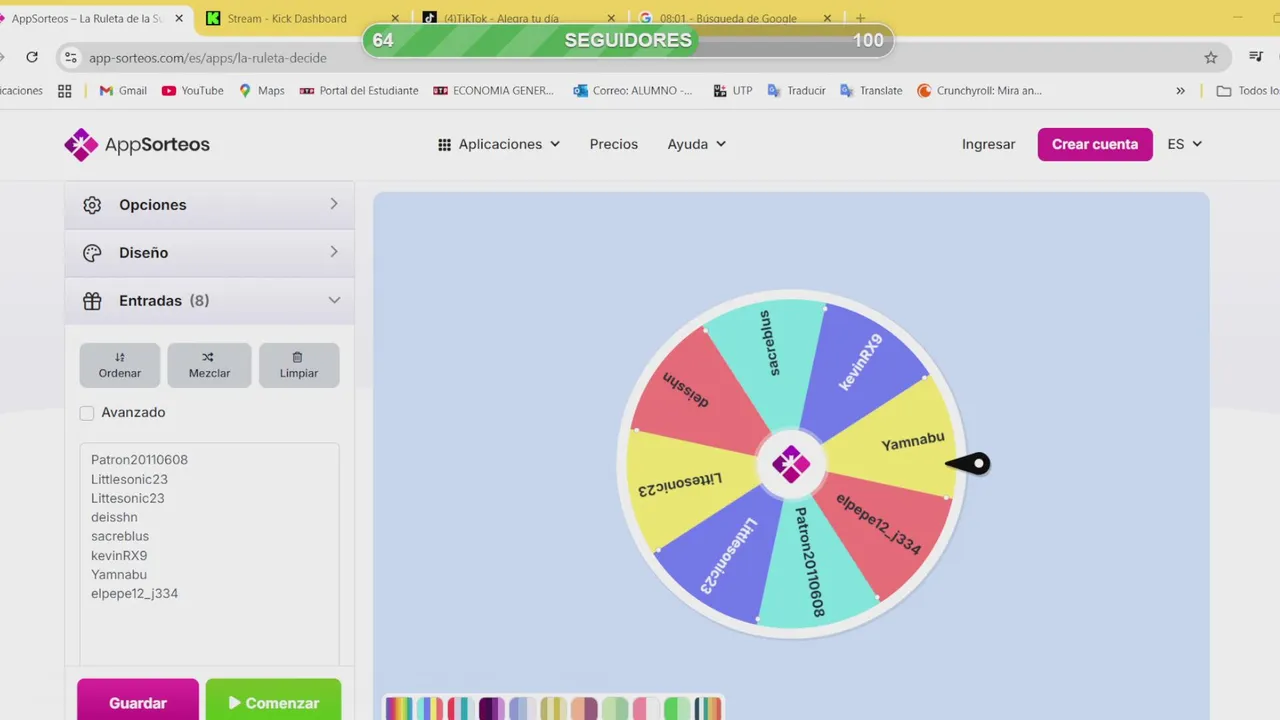Screen dimensions: 1280x720
Task: Reload the page with refresh icon
Action: tap(32, 57)
